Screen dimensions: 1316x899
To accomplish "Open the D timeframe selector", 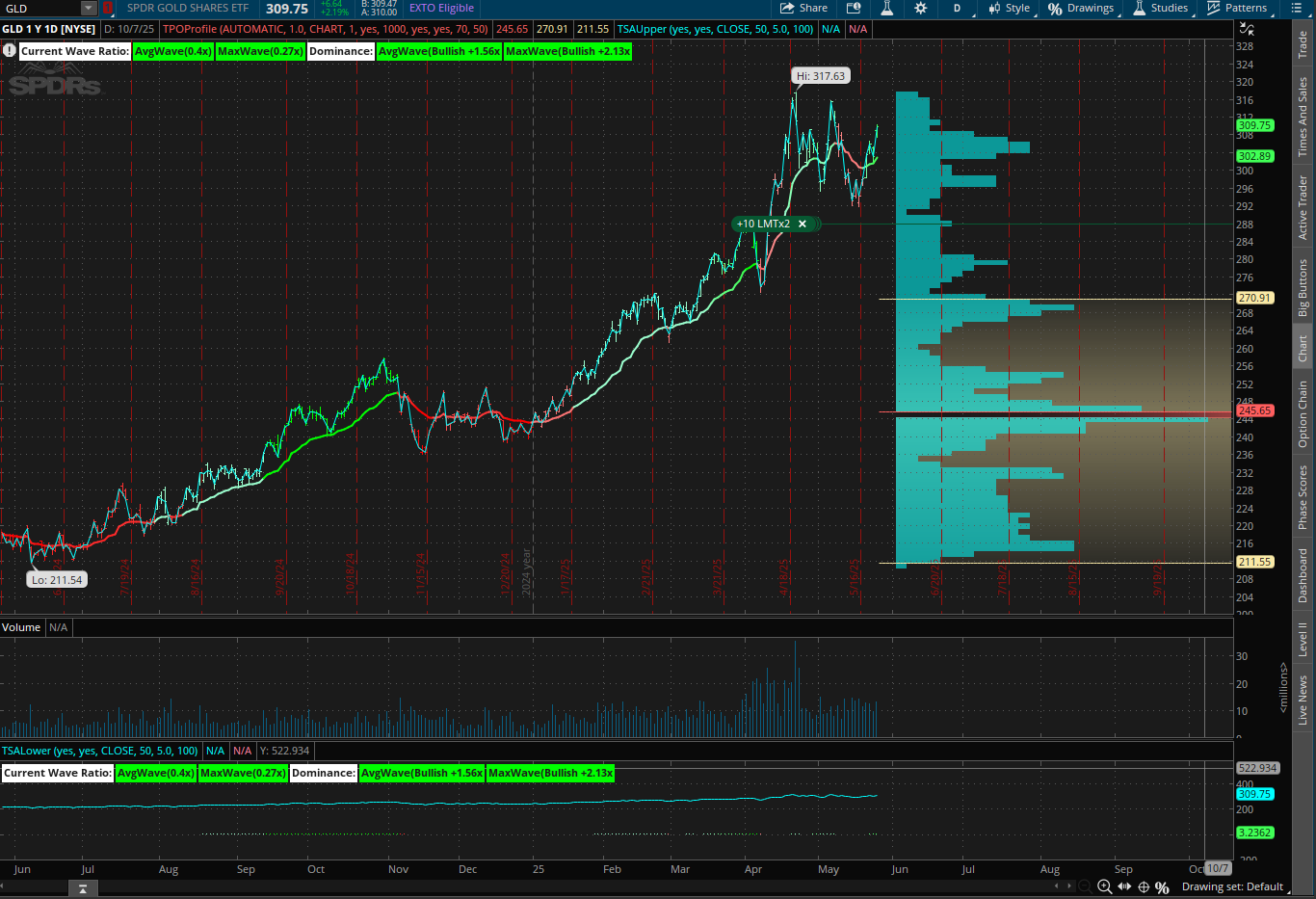I will 957,8.
